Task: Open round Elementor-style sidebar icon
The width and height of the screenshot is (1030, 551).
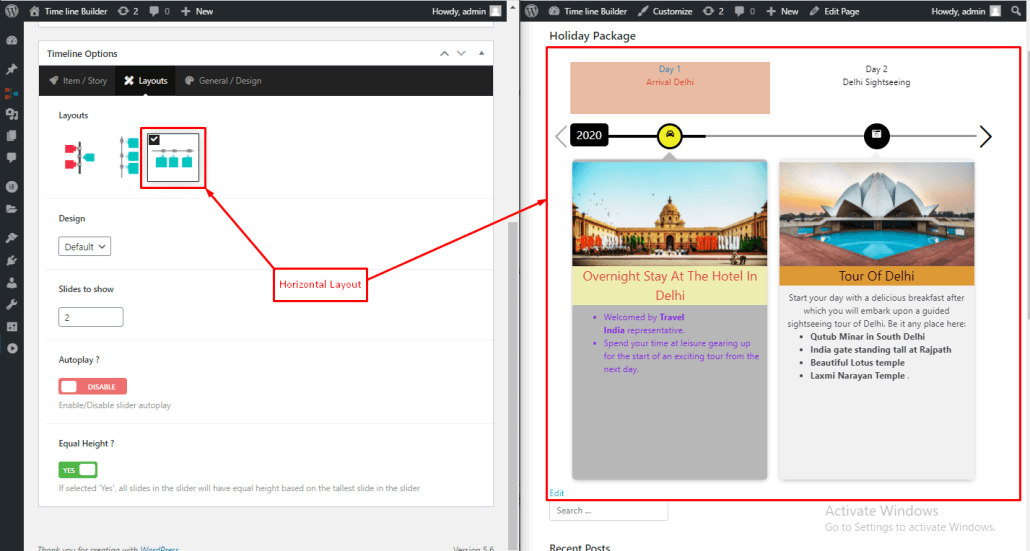Action: click(12, 187)
